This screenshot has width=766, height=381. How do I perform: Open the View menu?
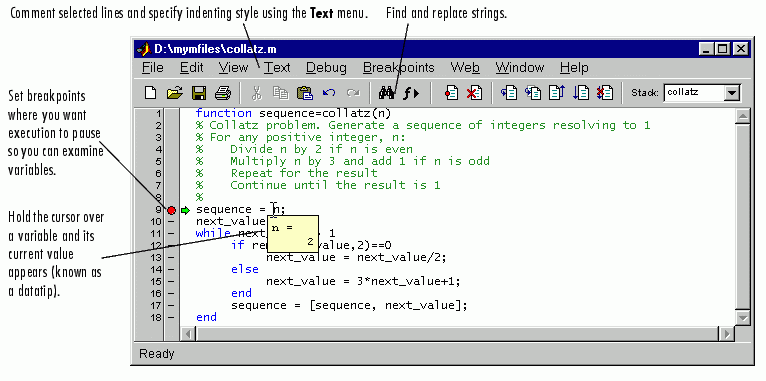tap(233, 67)
